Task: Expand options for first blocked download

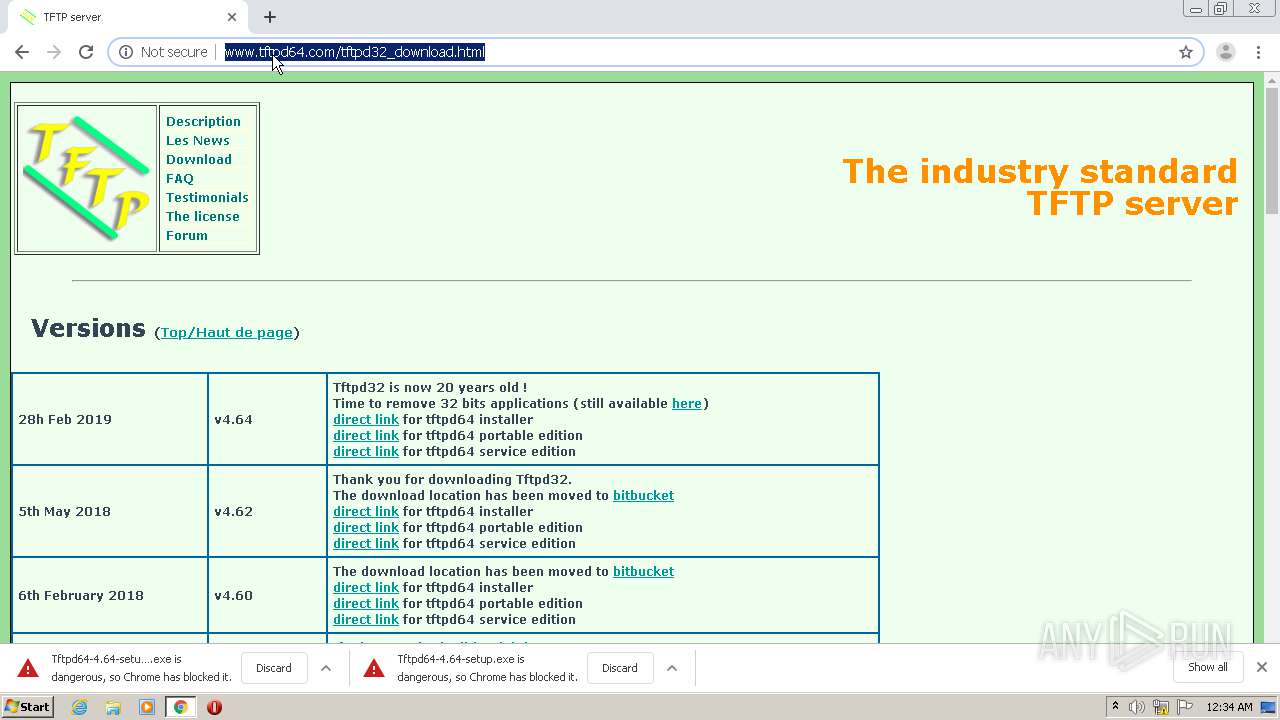Action: (x=326, y=668)
